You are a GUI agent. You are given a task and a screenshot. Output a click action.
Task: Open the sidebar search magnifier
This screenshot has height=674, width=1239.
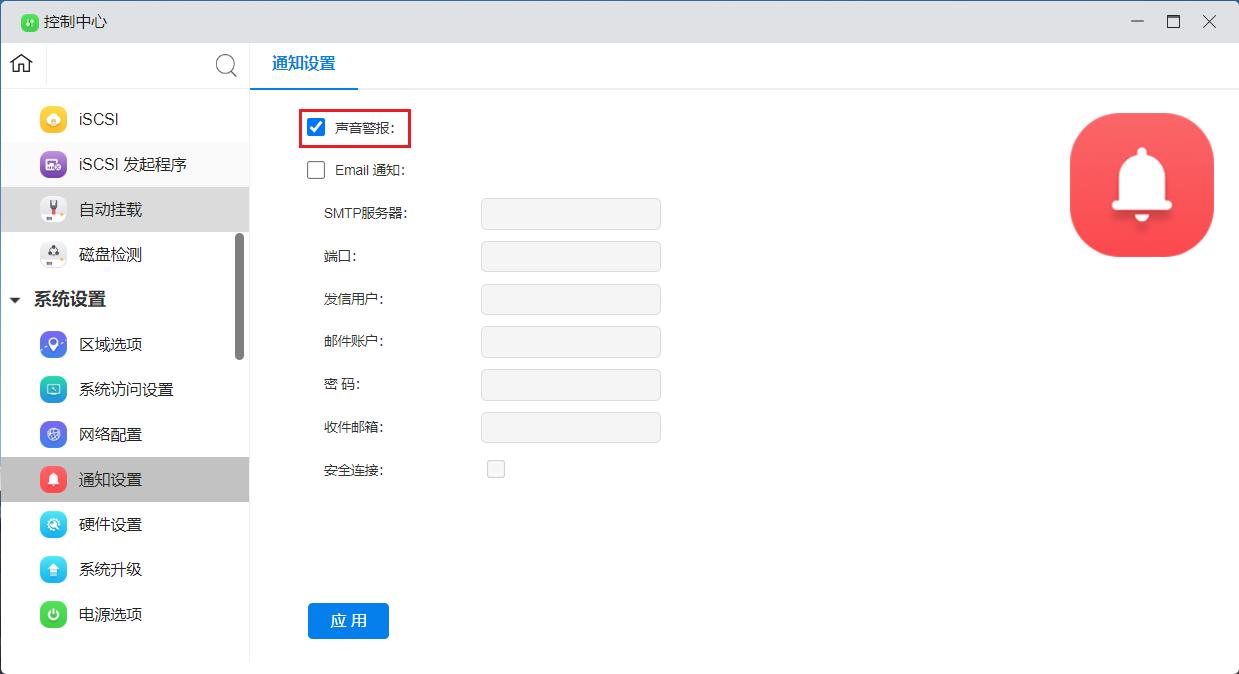[227, 66]
